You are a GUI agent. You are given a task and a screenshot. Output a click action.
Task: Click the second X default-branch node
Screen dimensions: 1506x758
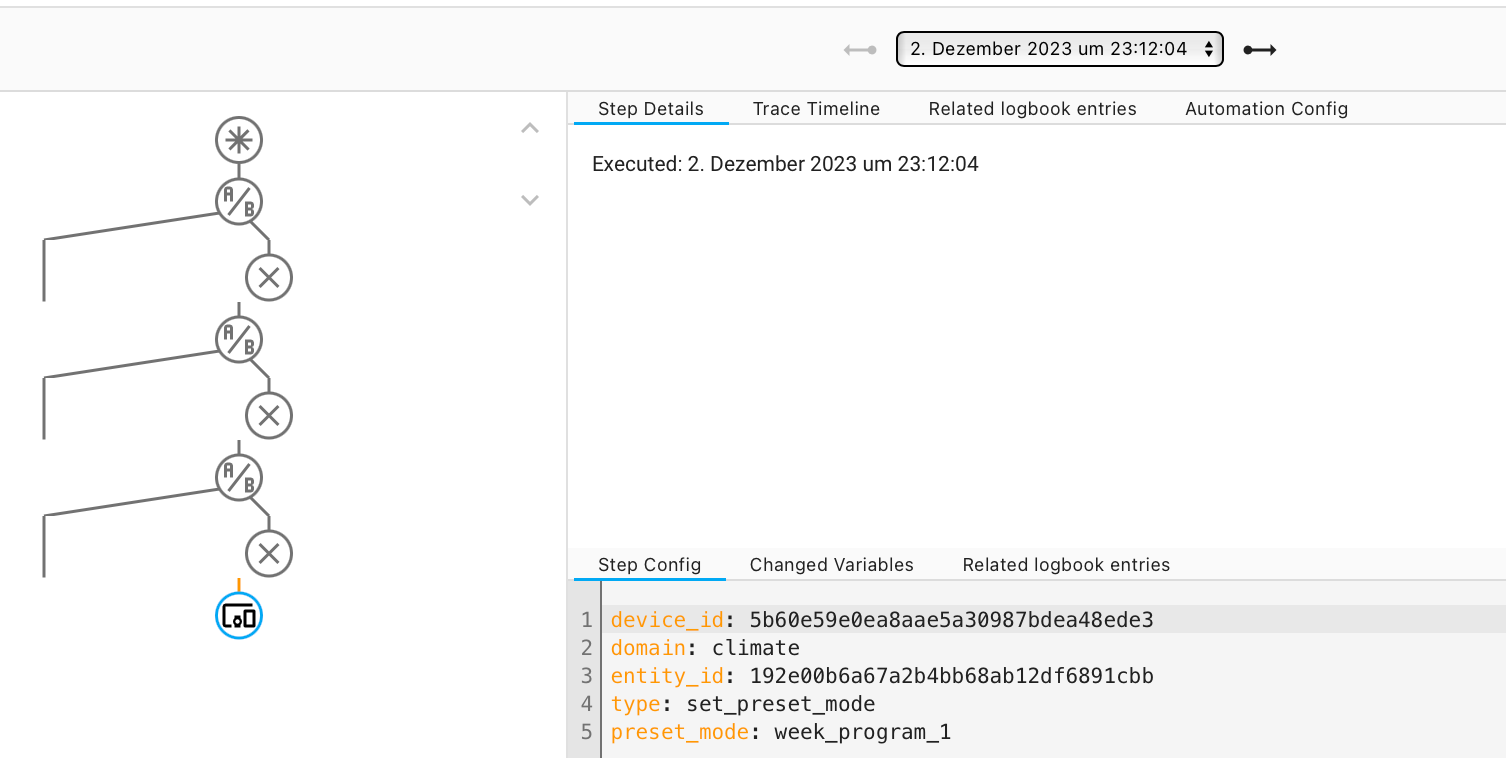(269, 416)
